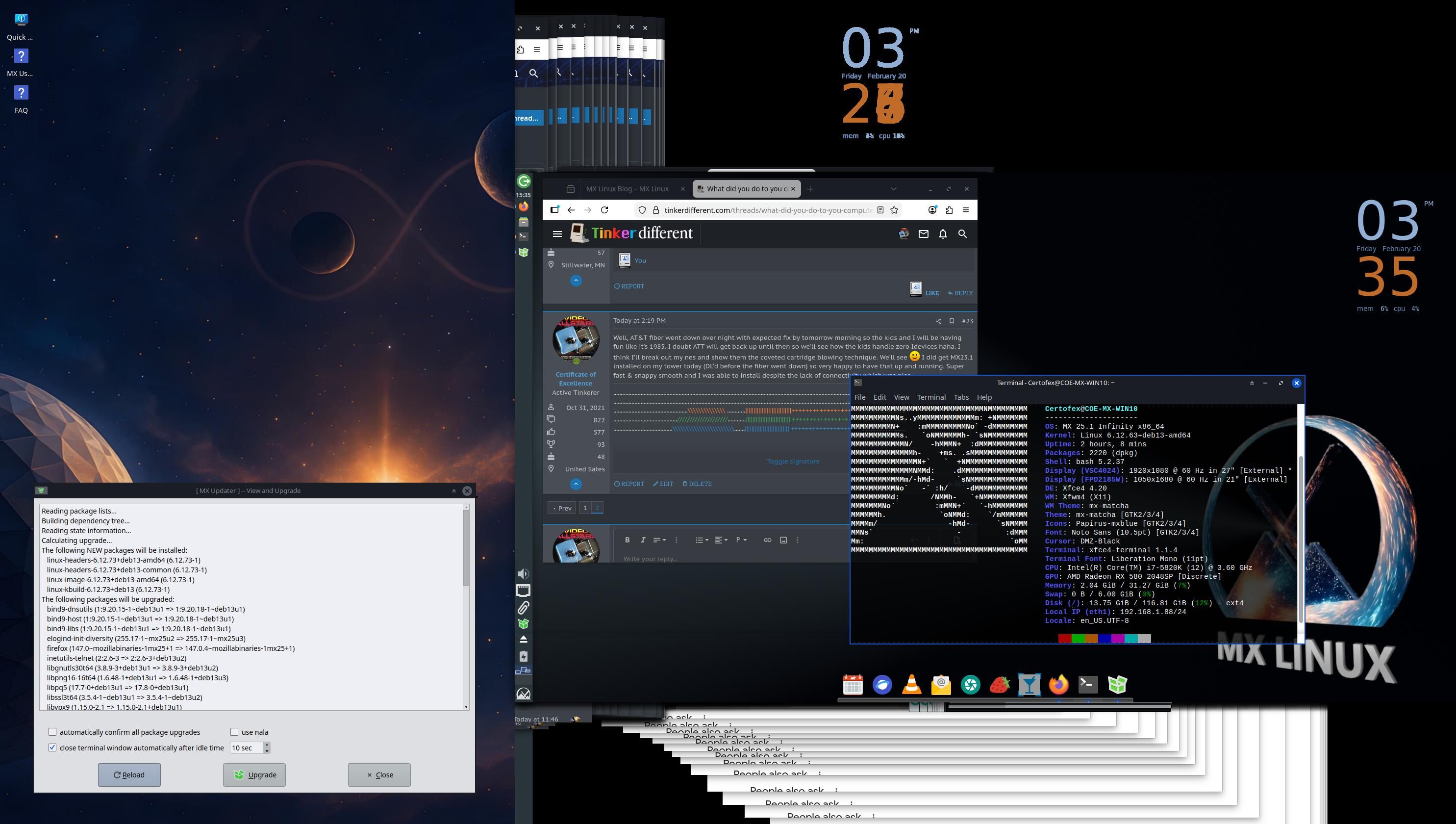Insert a link using the reply editor
This screenshot has width=1456, height=824.
point(767,540)
